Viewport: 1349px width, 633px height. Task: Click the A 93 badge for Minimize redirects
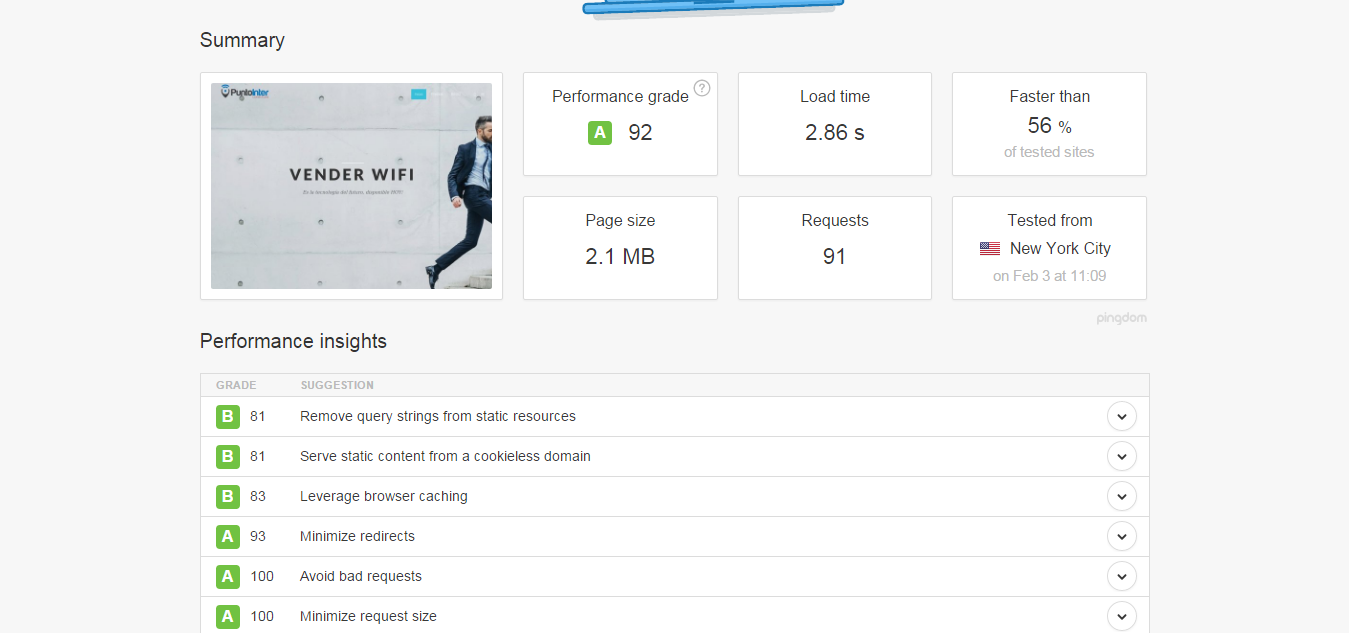[227, 536]
